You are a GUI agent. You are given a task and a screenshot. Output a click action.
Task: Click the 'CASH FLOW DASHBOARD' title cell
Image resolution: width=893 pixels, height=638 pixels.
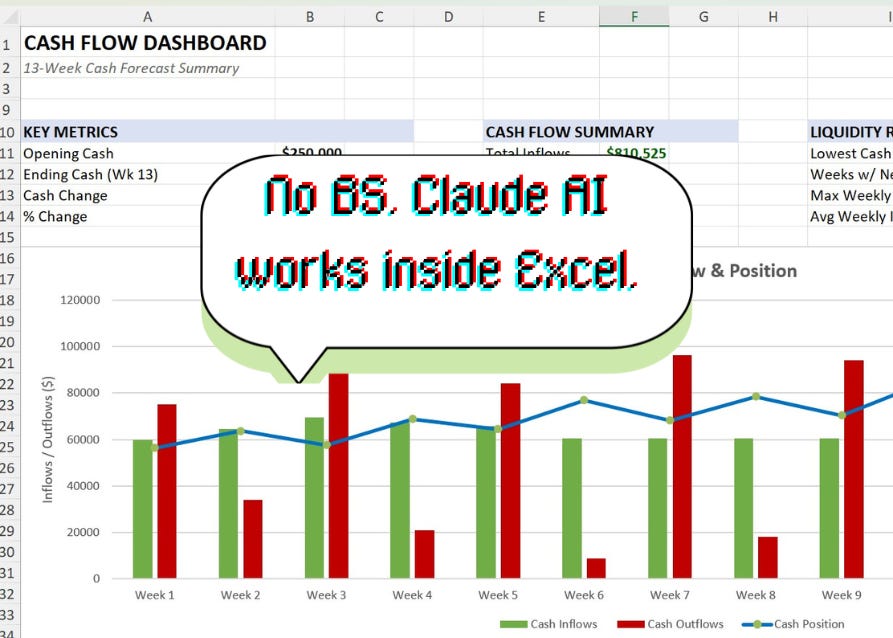pyautogui.click(x=145, y=43)
